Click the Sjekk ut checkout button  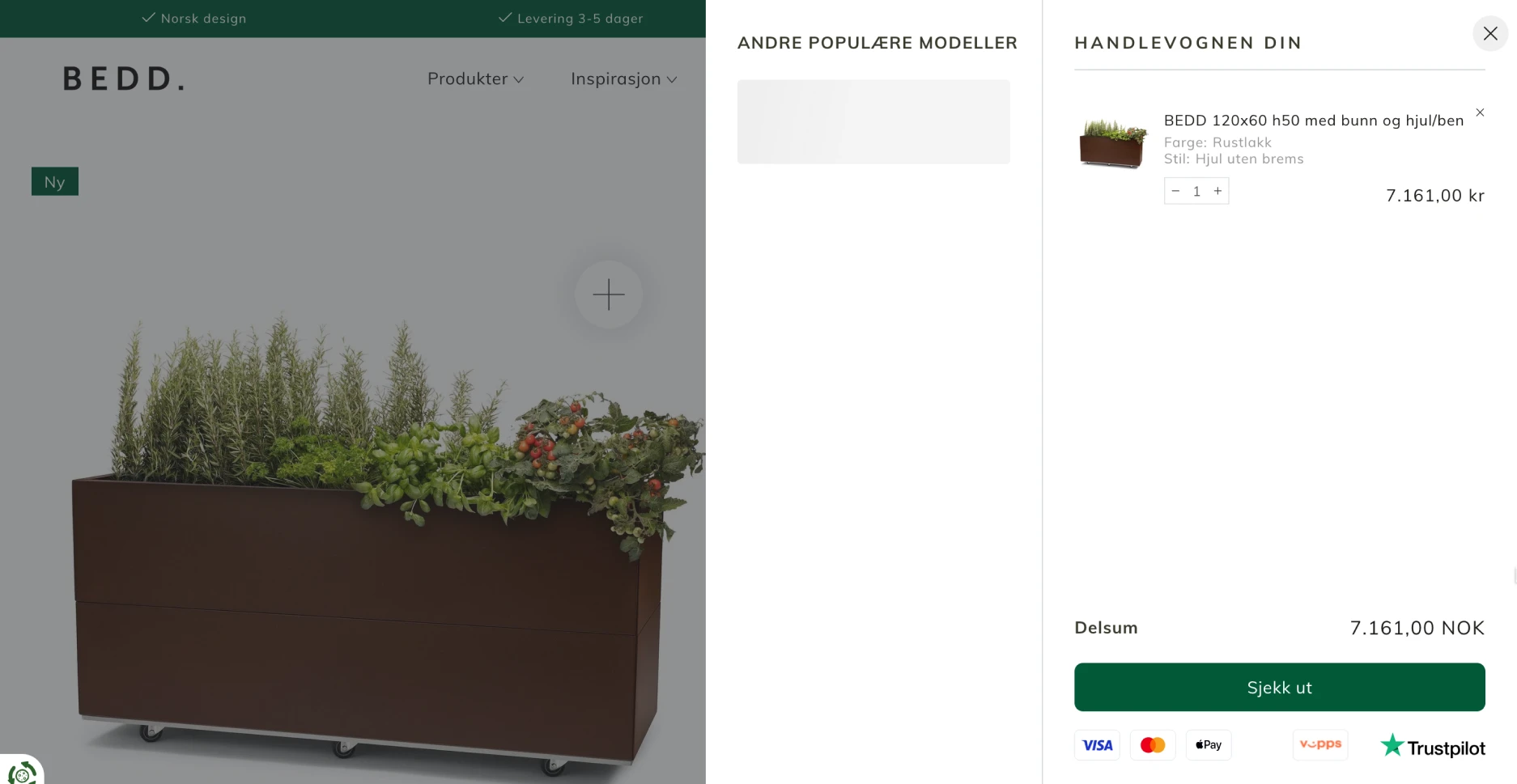[x=1279, y=687]
